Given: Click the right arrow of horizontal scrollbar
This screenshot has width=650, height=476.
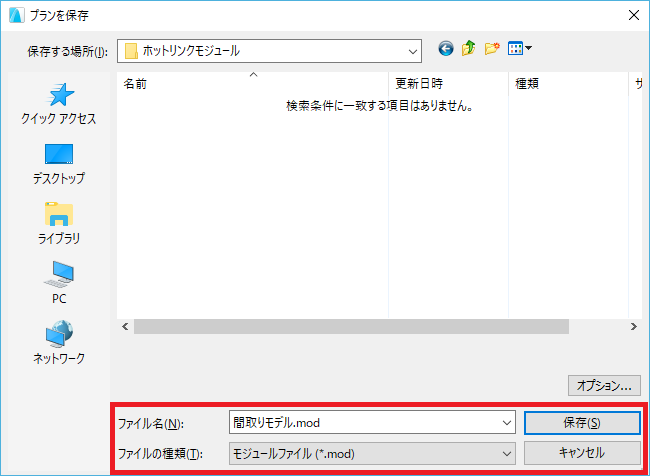Looking at the screenshot, I should pos(633,327).
